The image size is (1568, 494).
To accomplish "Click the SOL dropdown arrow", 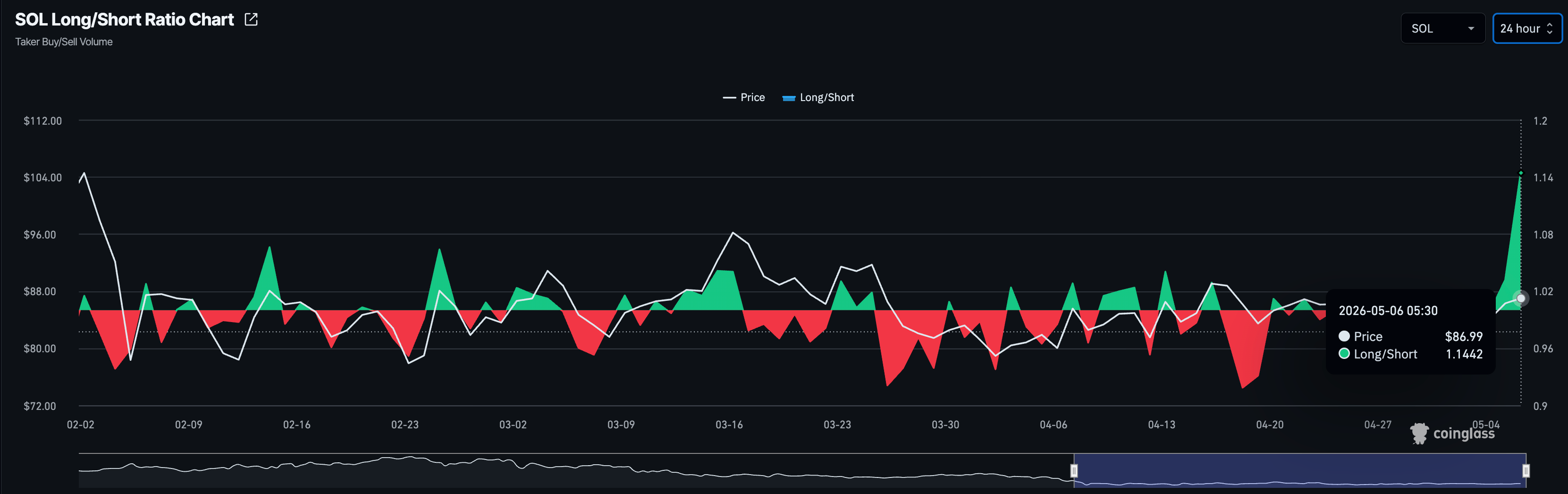I will click(x=1471, y=29).
